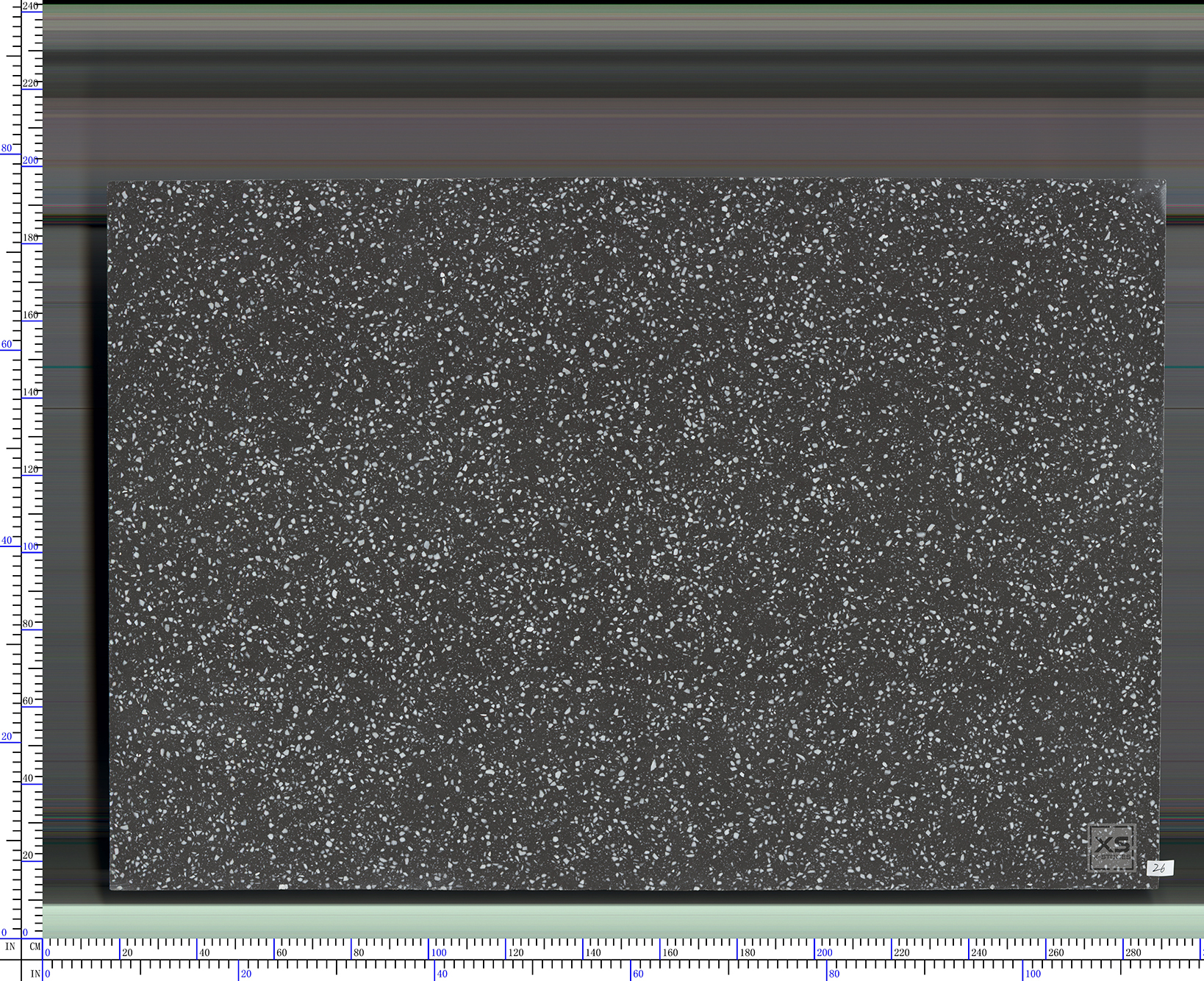Click the XS X-Stones watermark logo
The image size is (1204, 981).
pyautogui.click(x=1111, y=847)
